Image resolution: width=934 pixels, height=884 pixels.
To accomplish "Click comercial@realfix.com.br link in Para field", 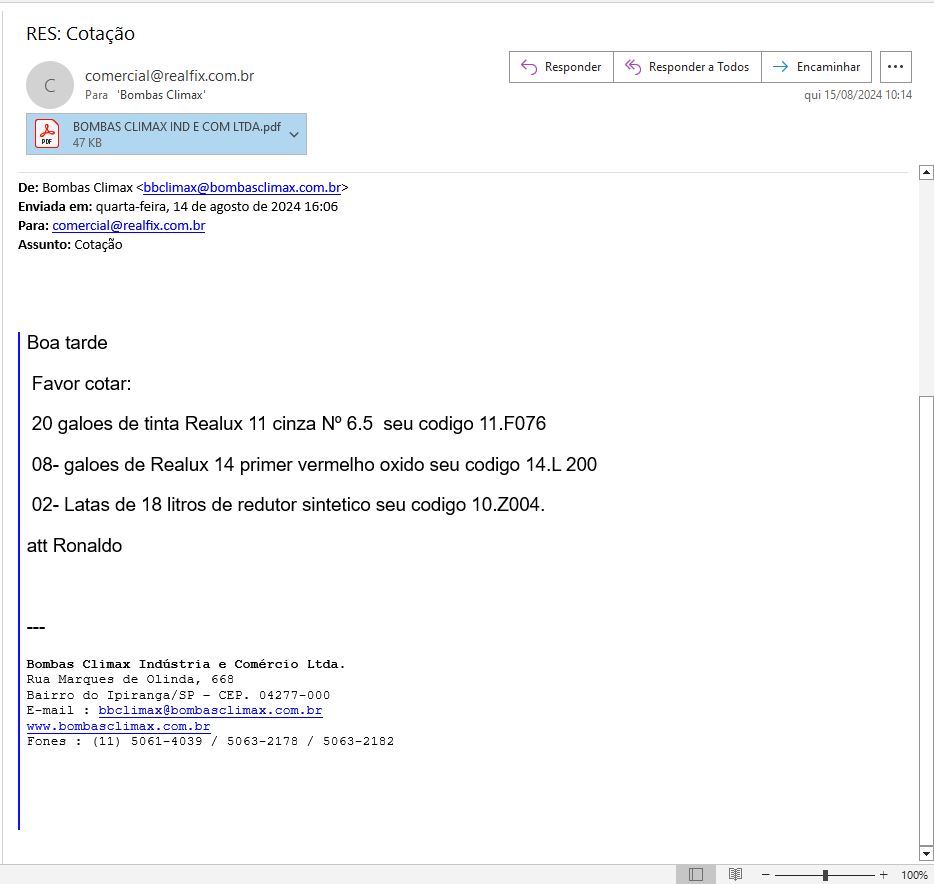I will [x=128, y=226].
